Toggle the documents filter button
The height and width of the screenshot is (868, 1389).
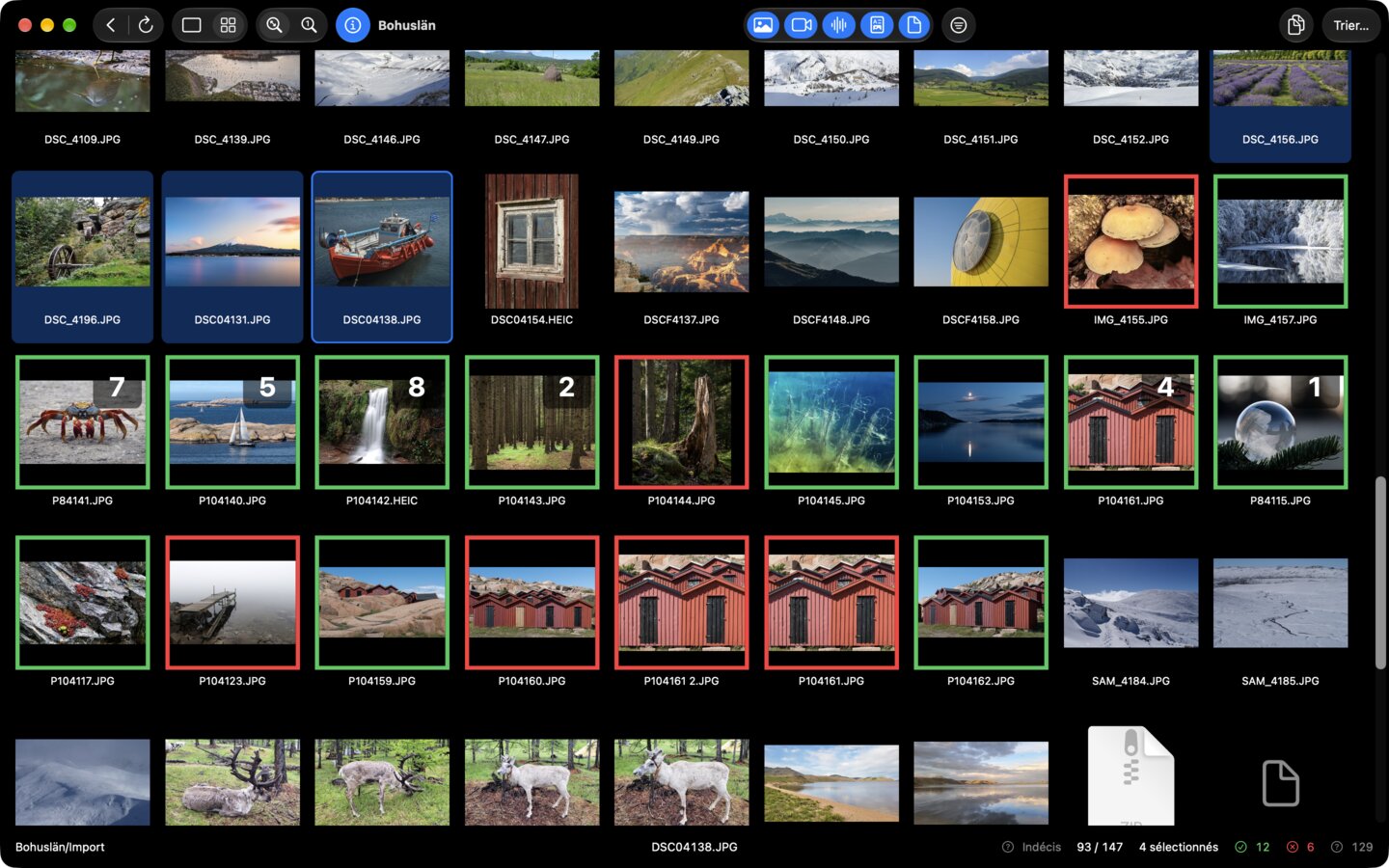[x=913, y=25]
